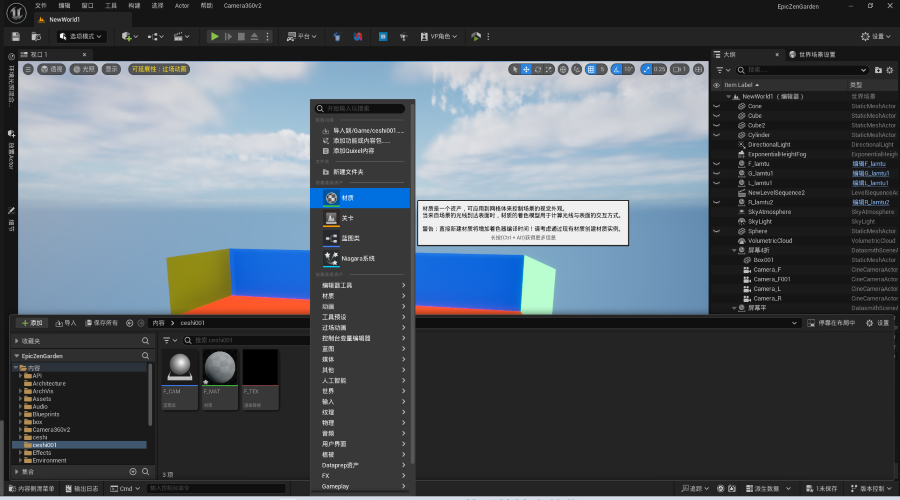Click 编辑F_lamtu blueprint link
This screenshot has height=500, width=900.
pyautogui.click(x=869, y=164)
